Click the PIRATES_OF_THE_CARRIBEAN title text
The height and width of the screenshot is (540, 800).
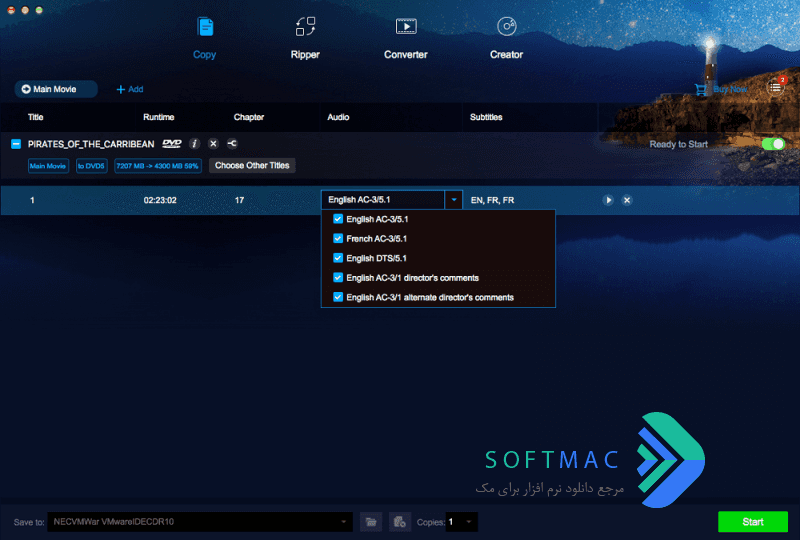pyautogui.click(x=91, y=144)
